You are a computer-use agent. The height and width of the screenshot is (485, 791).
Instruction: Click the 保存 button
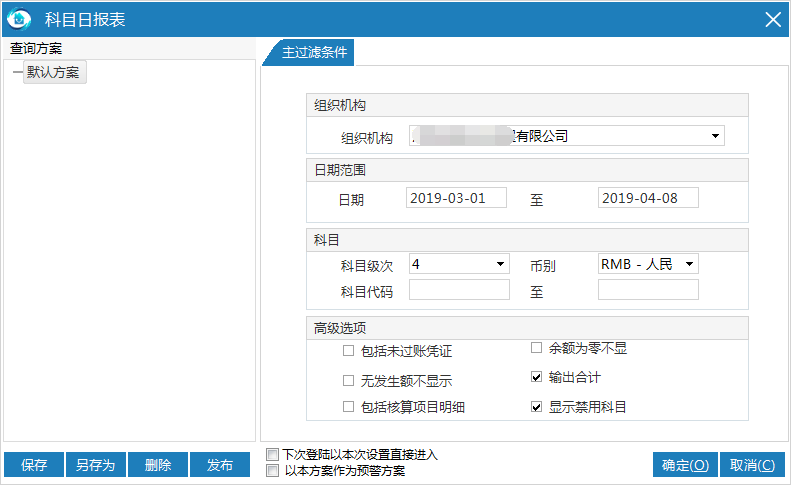coord(34,465)
